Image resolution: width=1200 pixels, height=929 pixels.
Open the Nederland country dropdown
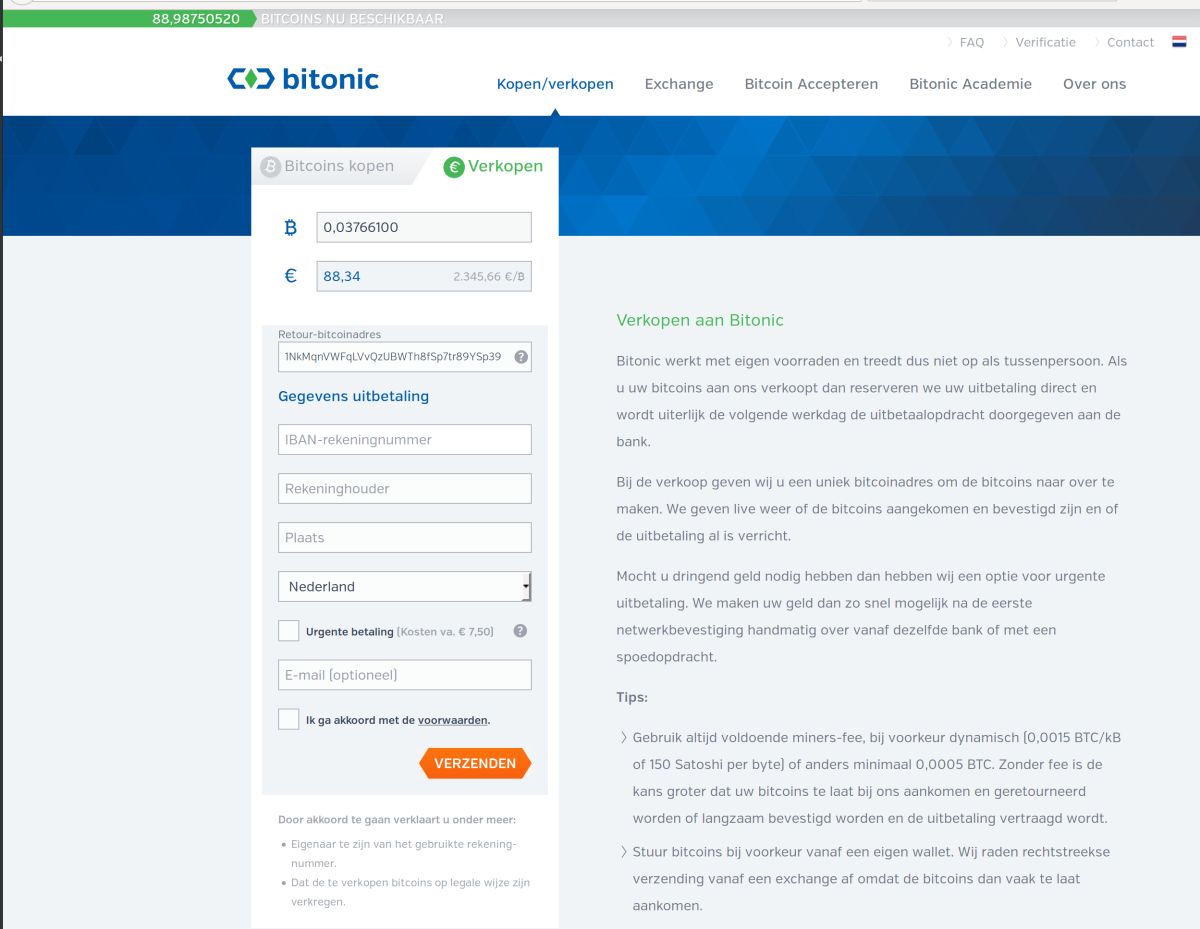[404, 586]
